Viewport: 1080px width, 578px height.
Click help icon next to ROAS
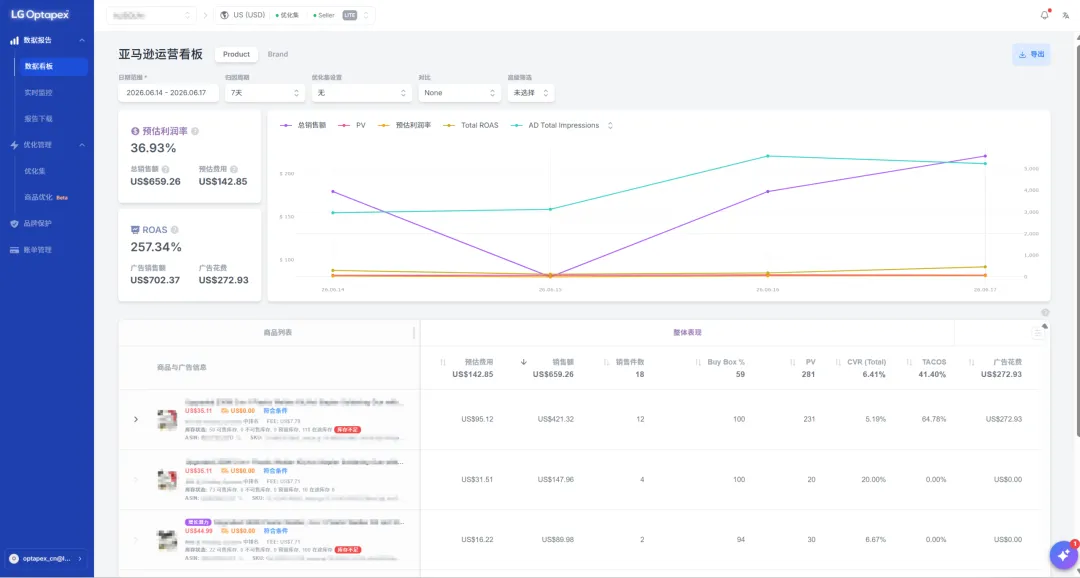click(174, 230)
